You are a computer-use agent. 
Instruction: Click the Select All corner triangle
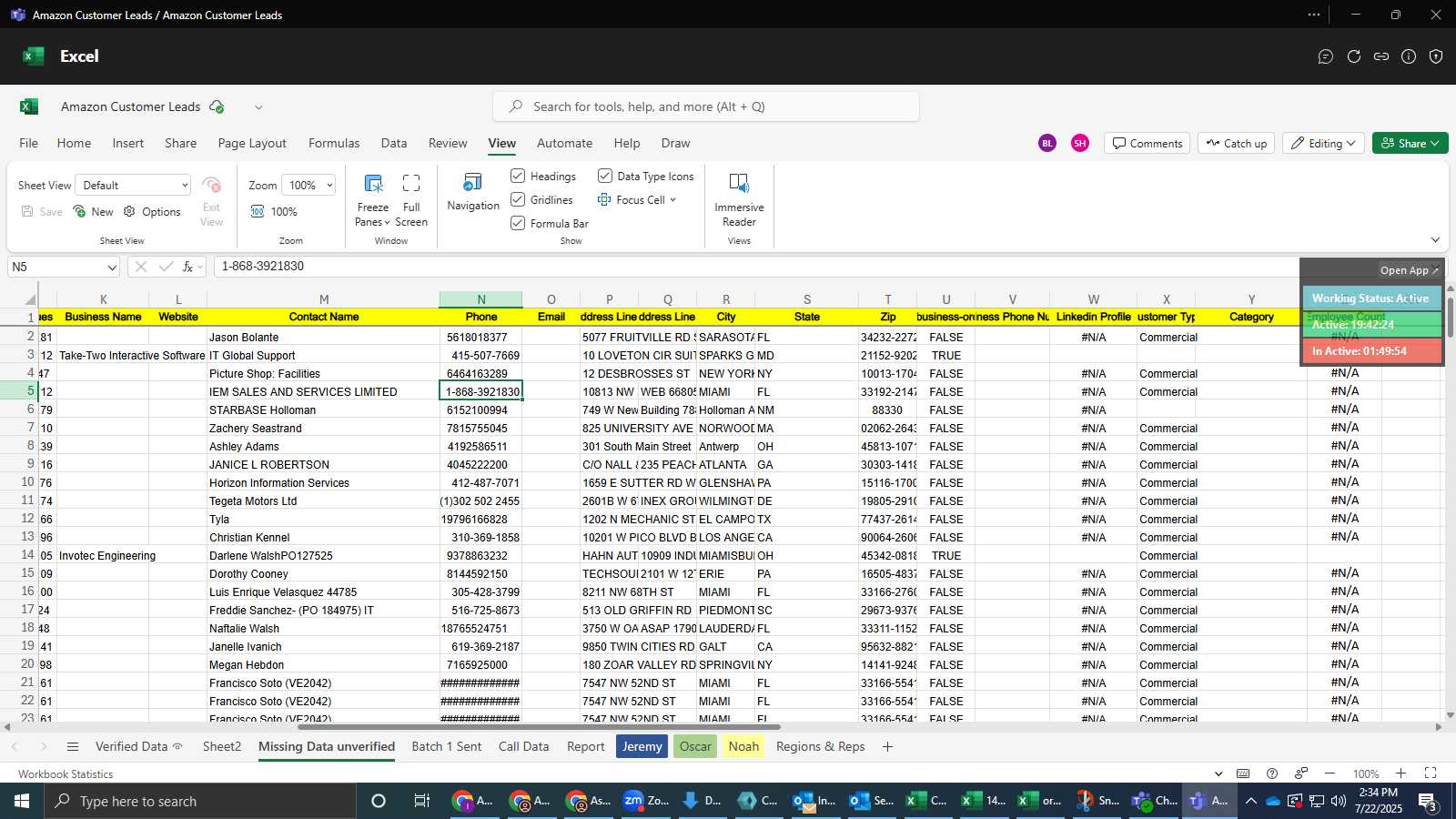point(30,299)
